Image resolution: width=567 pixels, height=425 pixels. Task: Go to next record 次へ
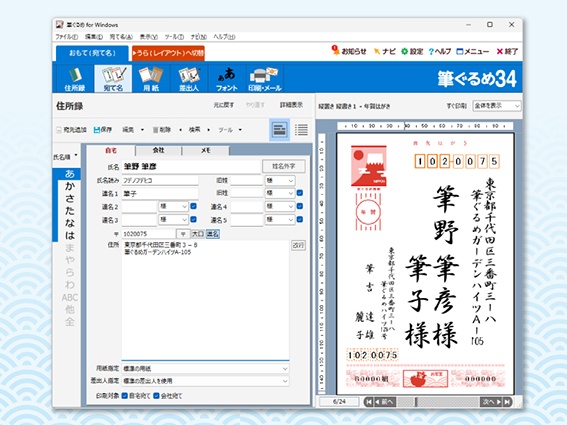[491, 401]
